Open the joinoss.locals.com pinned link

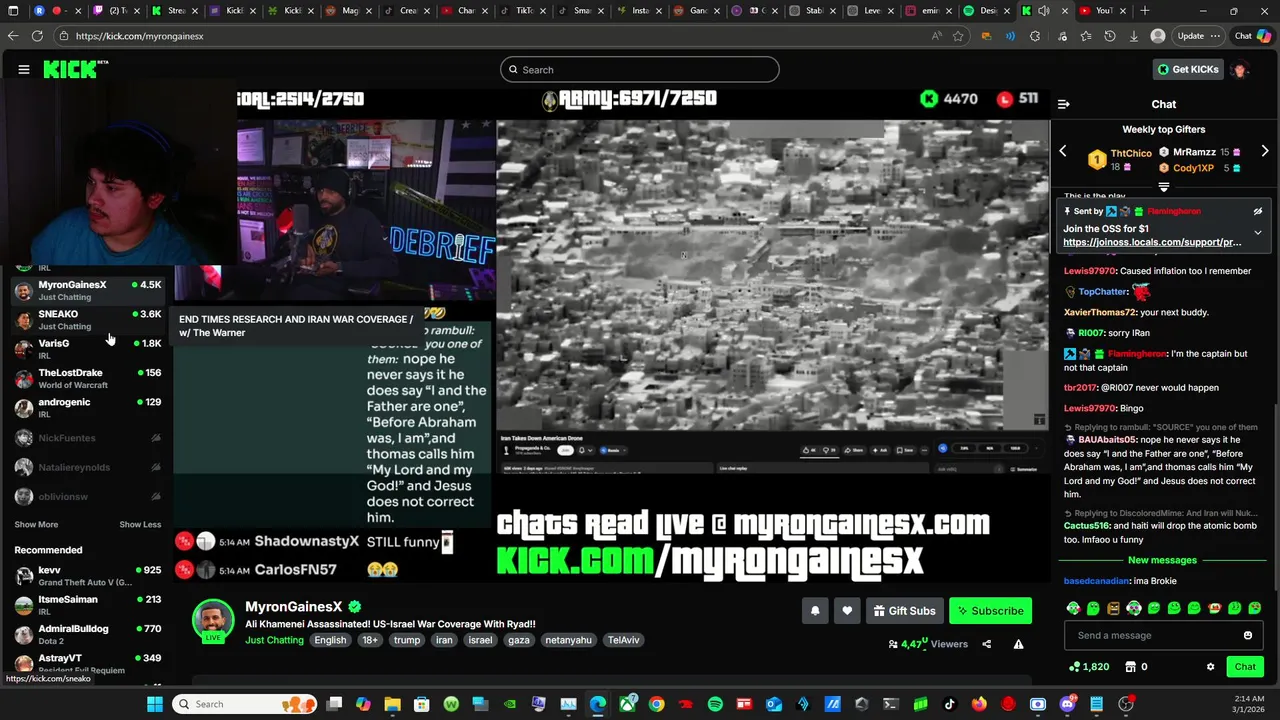[1152, 242]
